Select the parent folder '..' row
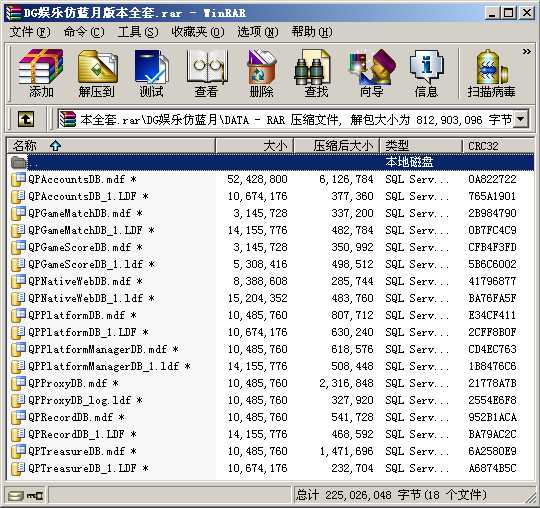 [x=270, y=162]
